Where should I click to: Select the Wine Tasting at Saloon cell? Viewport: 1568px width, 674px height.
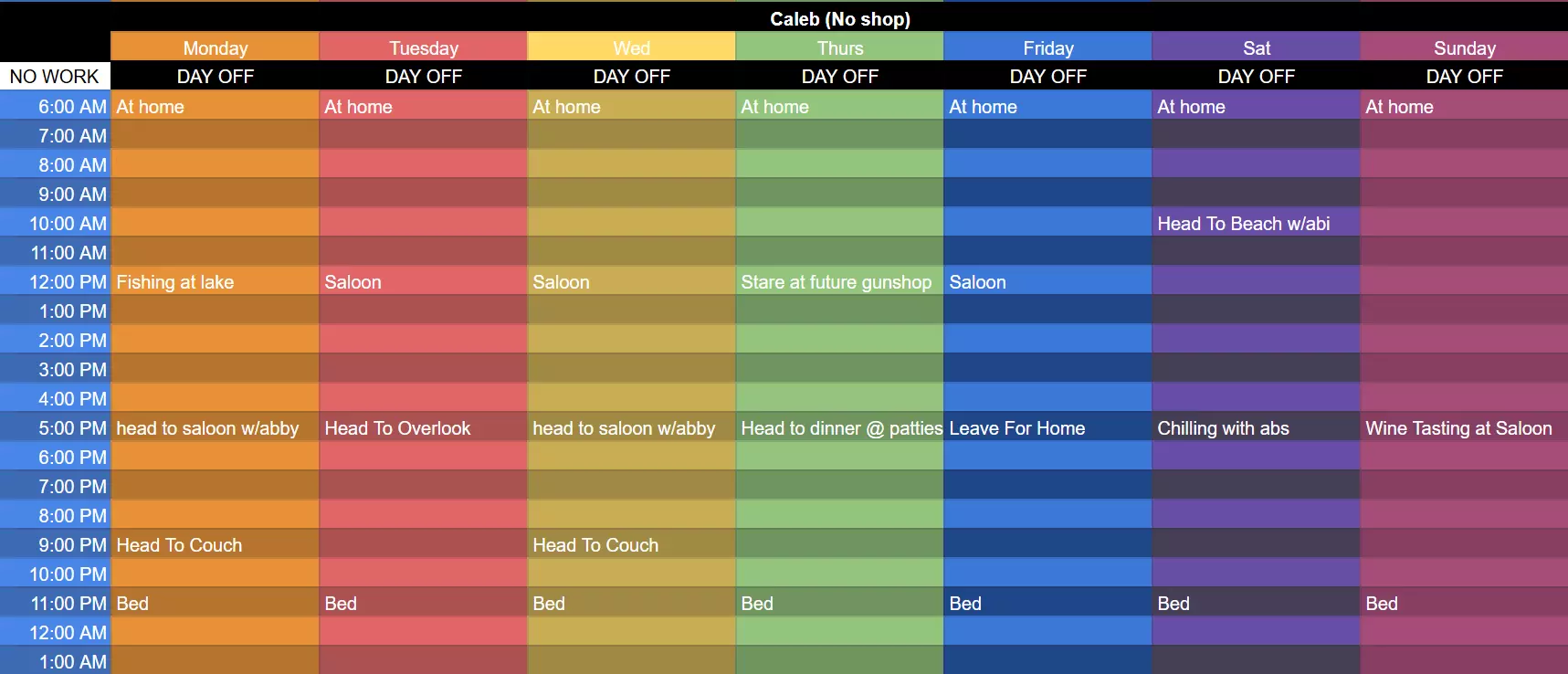click(1464, 428)
